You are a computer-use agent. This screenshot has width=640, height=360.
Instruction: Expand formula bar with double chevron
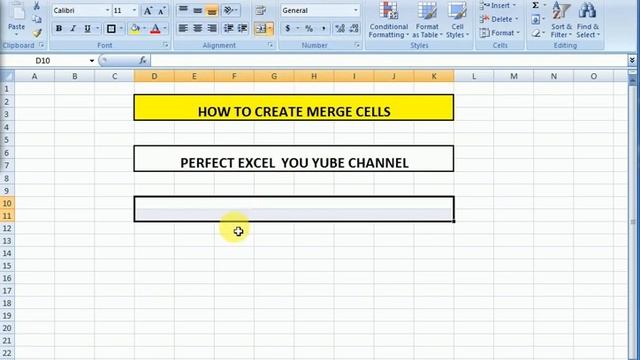[632, 60]
